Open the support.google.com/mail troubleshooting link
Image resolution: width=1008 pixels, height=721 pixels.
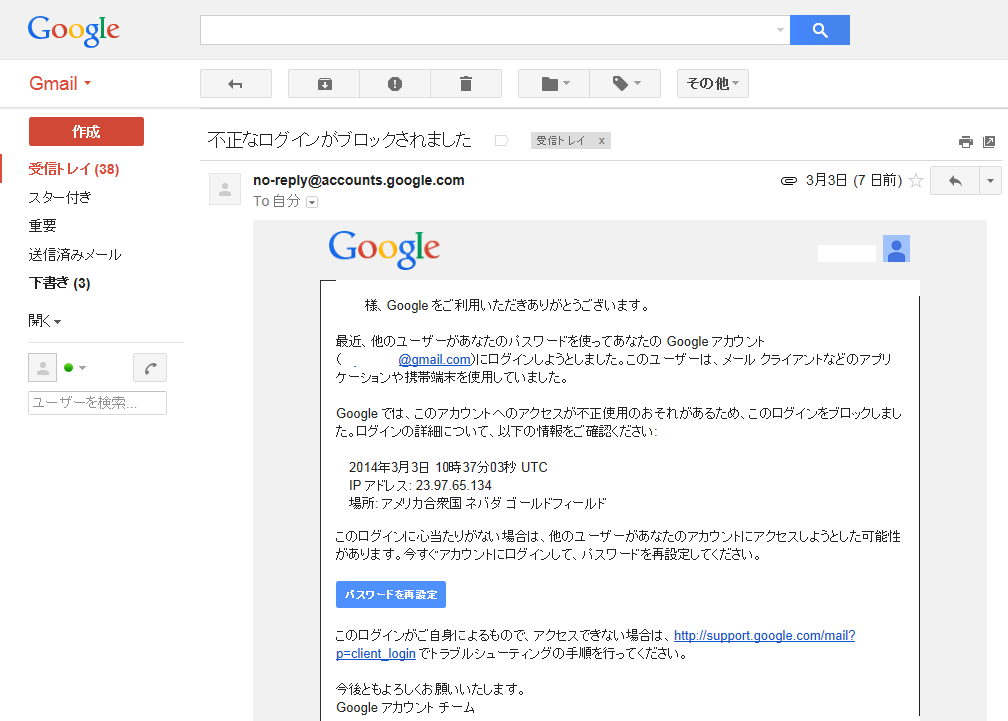[x=764, y=636]
